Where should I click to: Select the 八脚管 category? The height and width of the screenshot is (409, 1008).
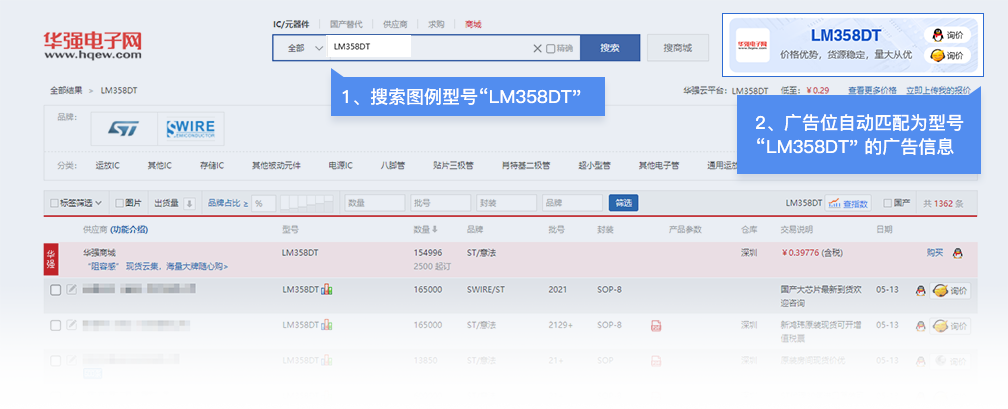pos(393,166)
